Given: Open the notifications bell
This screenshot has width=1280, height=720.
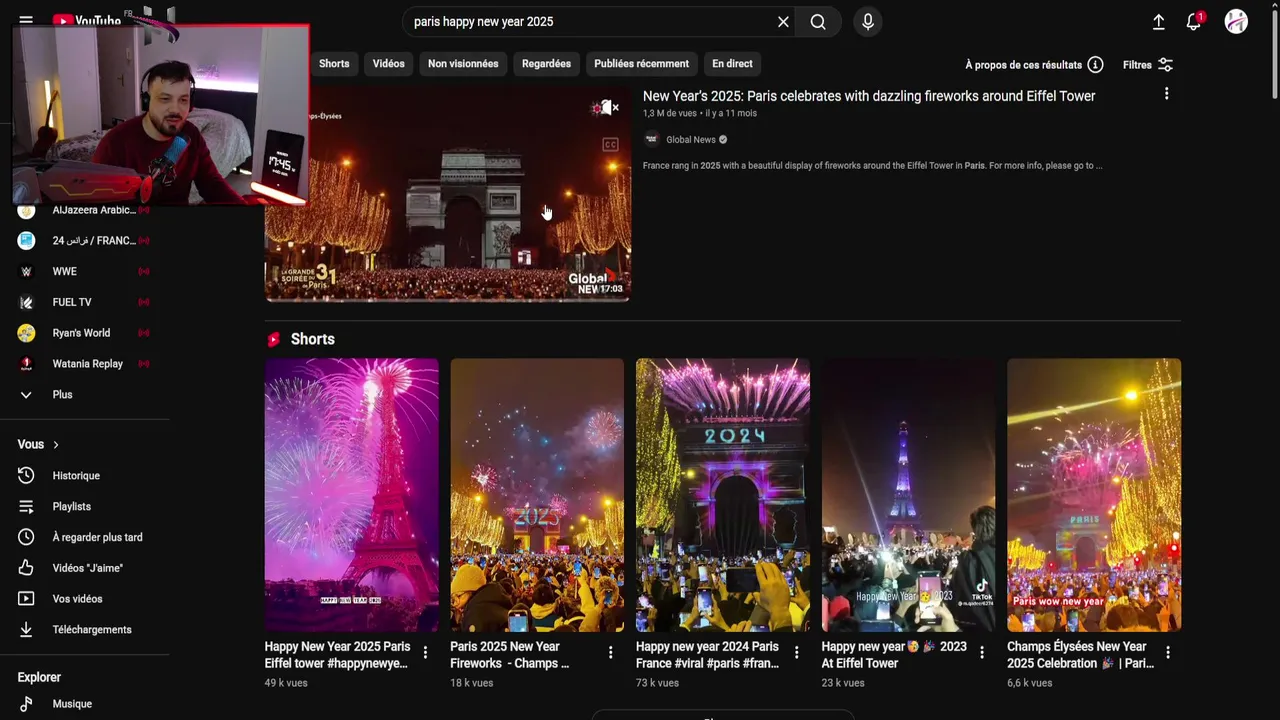Looking at the screenshot, I should tap(1193, 22).
